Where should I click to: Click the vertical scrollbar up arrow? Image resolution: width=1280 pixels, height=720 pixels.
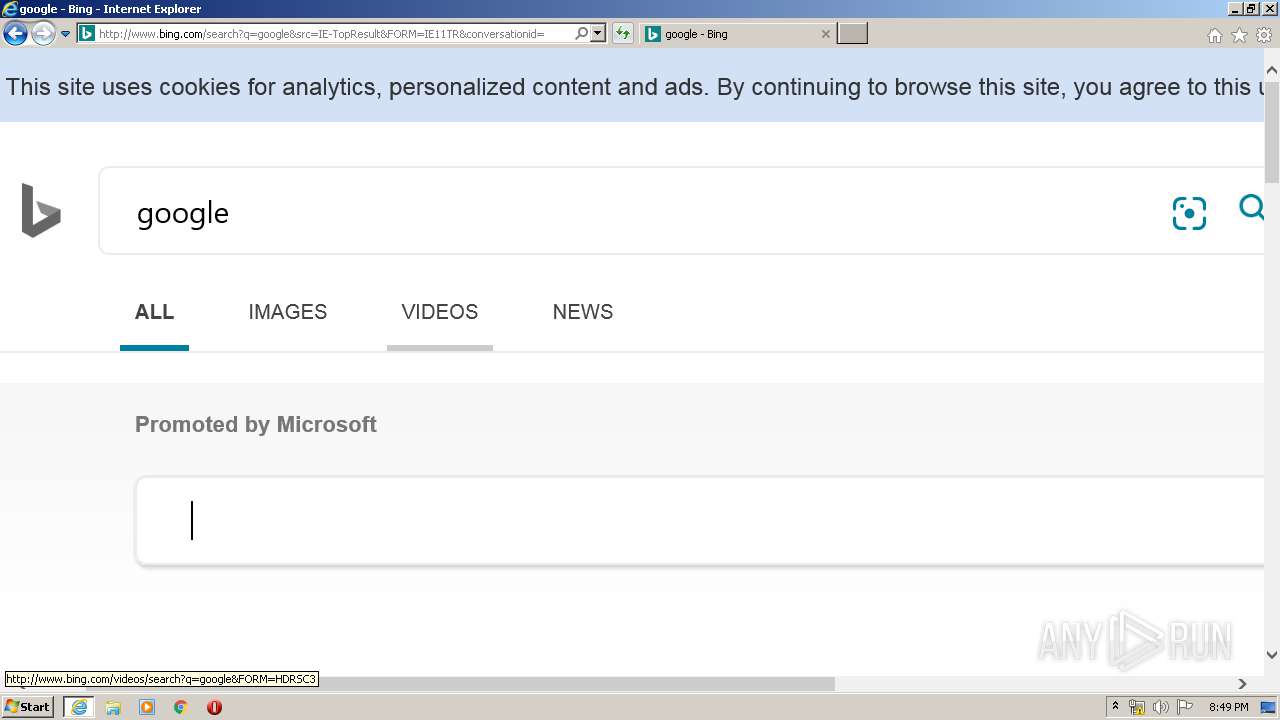(x=1272, y=71)
